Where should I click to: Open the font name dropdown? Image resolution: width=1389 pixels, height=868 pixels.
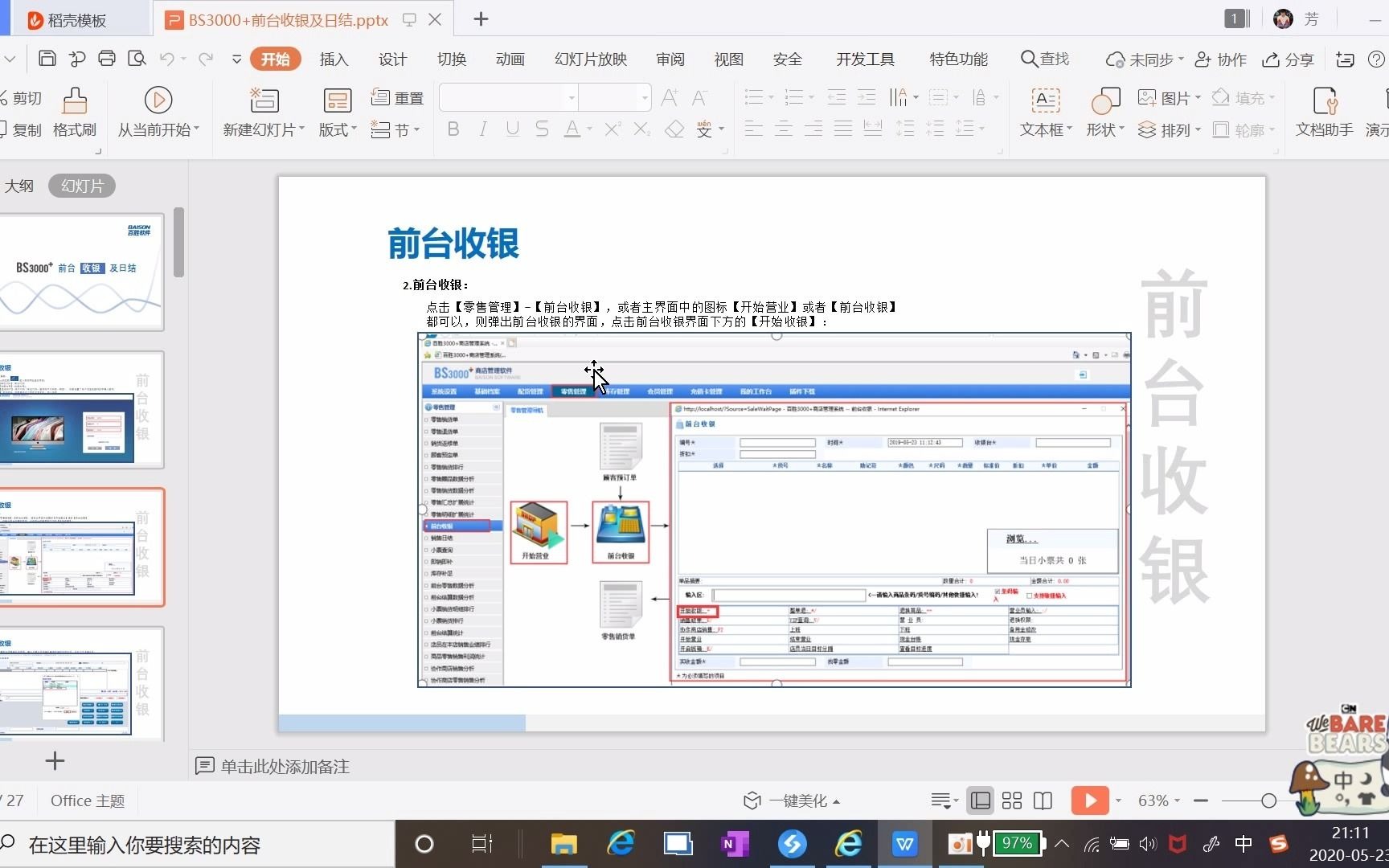coord(572,98)
